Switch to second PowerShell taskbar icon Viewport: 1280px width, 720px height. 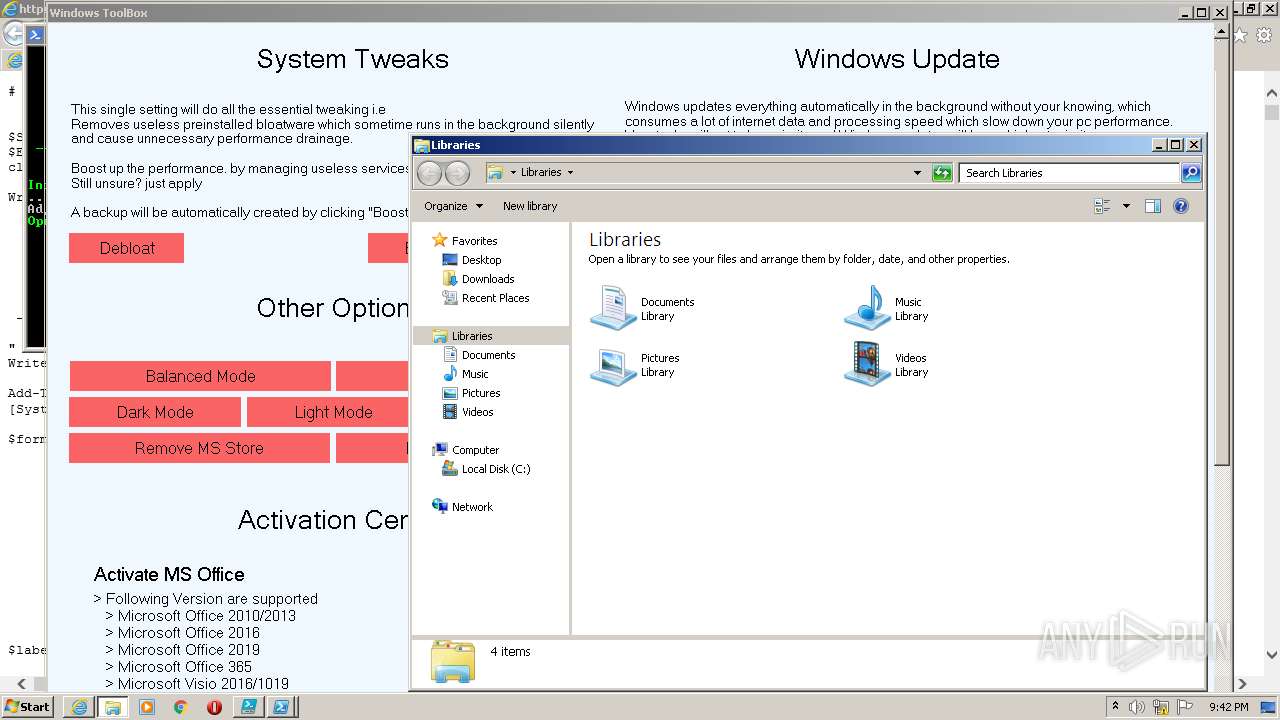point(282,707)
